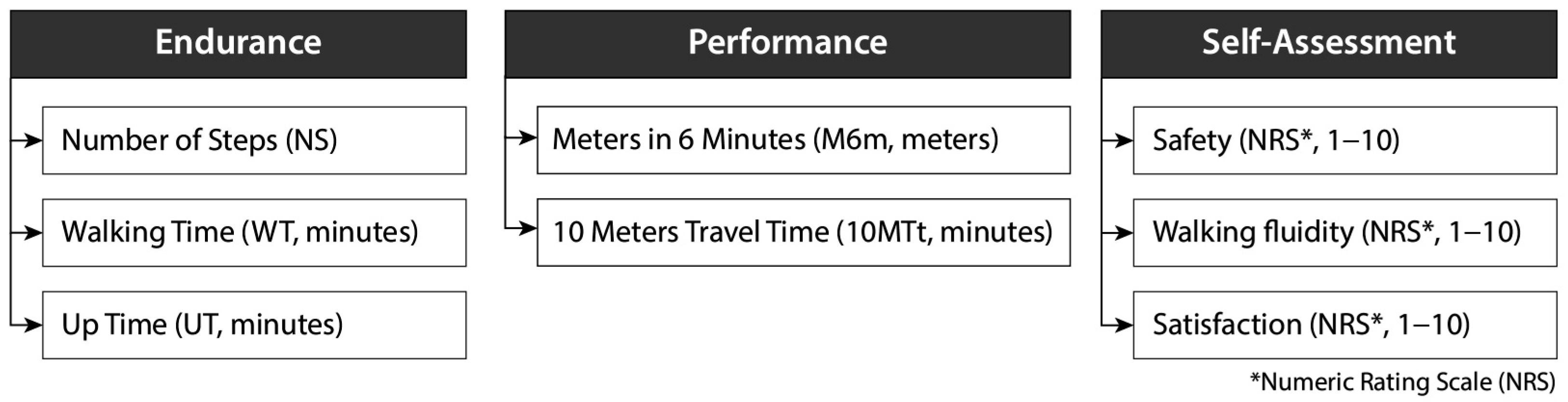Select the Number of Steps (NS) box
Image resolution: width=1568 pixels, height=402 pixels.
point(255,141)
